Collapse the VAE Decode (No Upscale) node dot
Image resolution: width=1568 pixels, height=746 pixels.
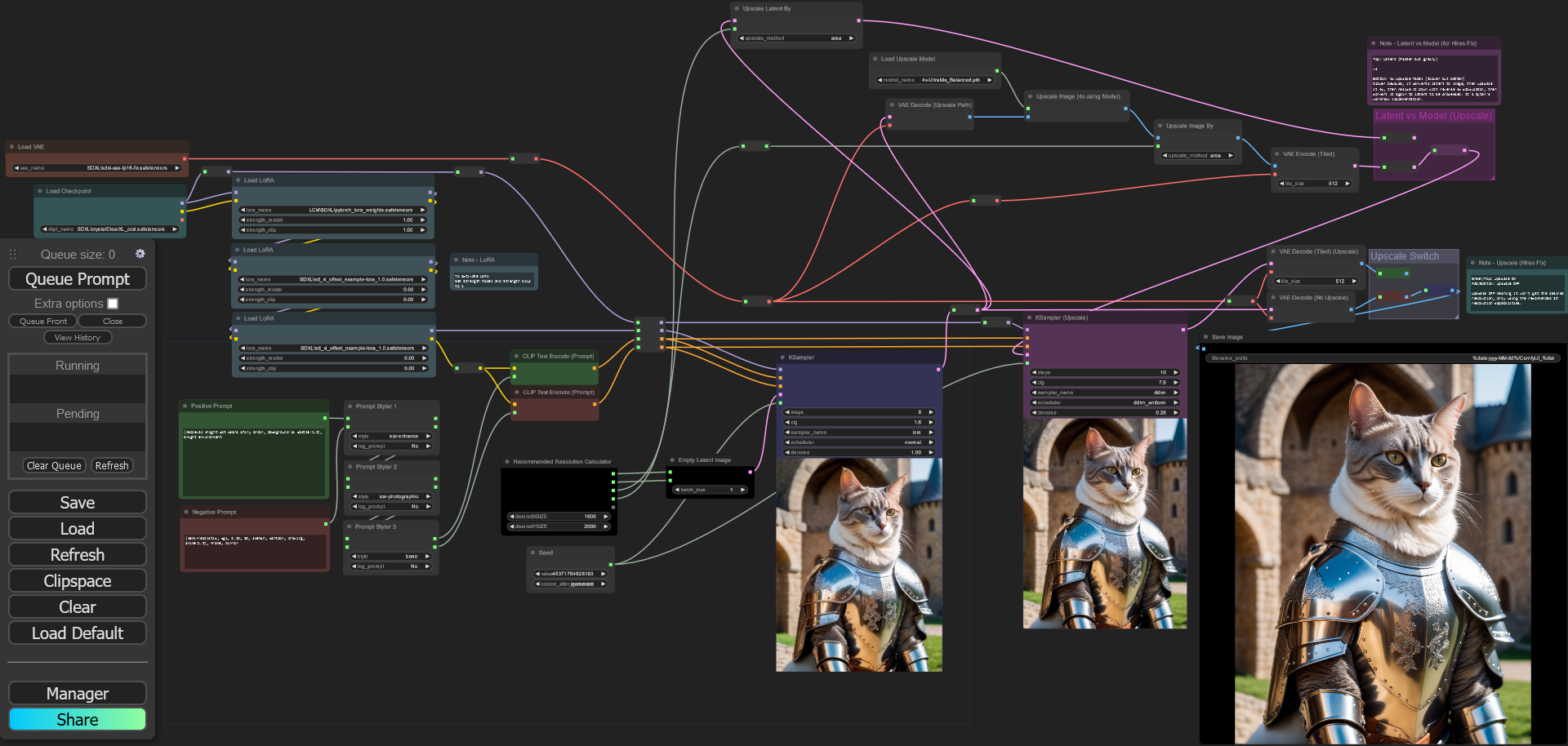(x=1273, y=297)
